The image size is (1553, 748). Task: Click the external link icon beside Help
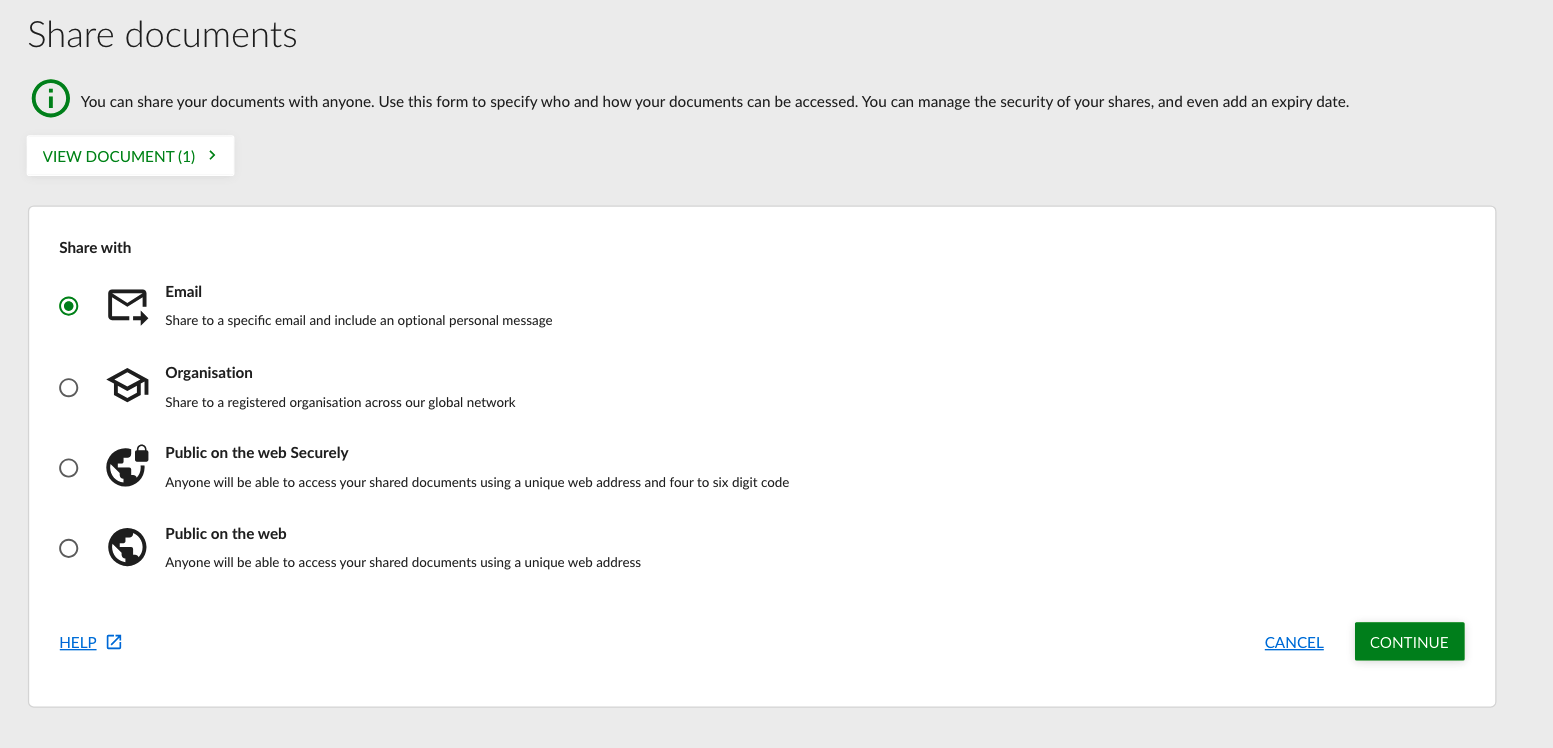114,642
